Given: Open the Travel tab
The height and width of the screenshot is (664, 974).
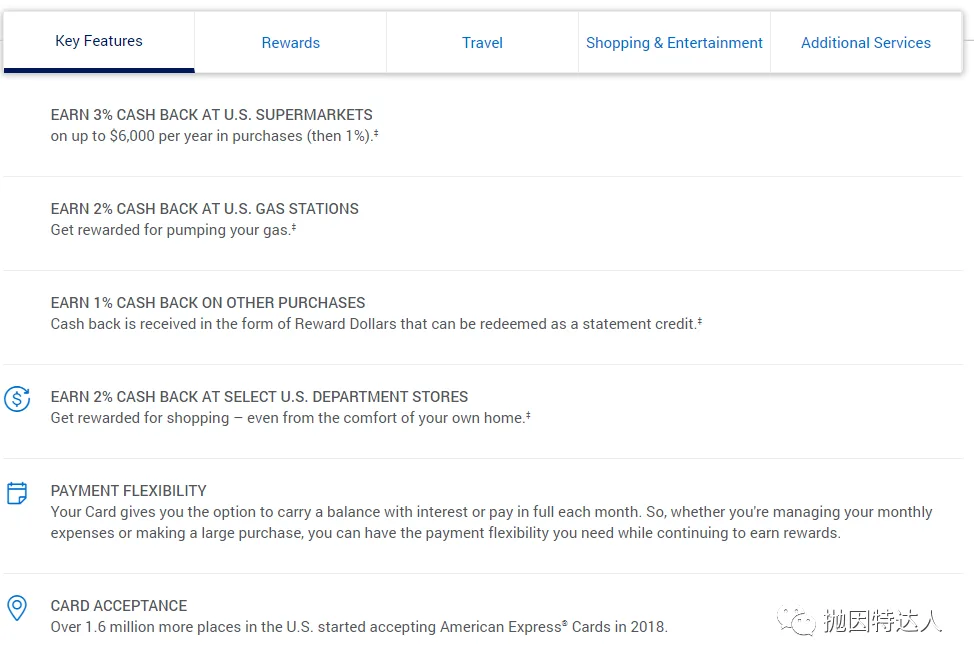Looking at the screenshot, I should [x=482, y=43].
